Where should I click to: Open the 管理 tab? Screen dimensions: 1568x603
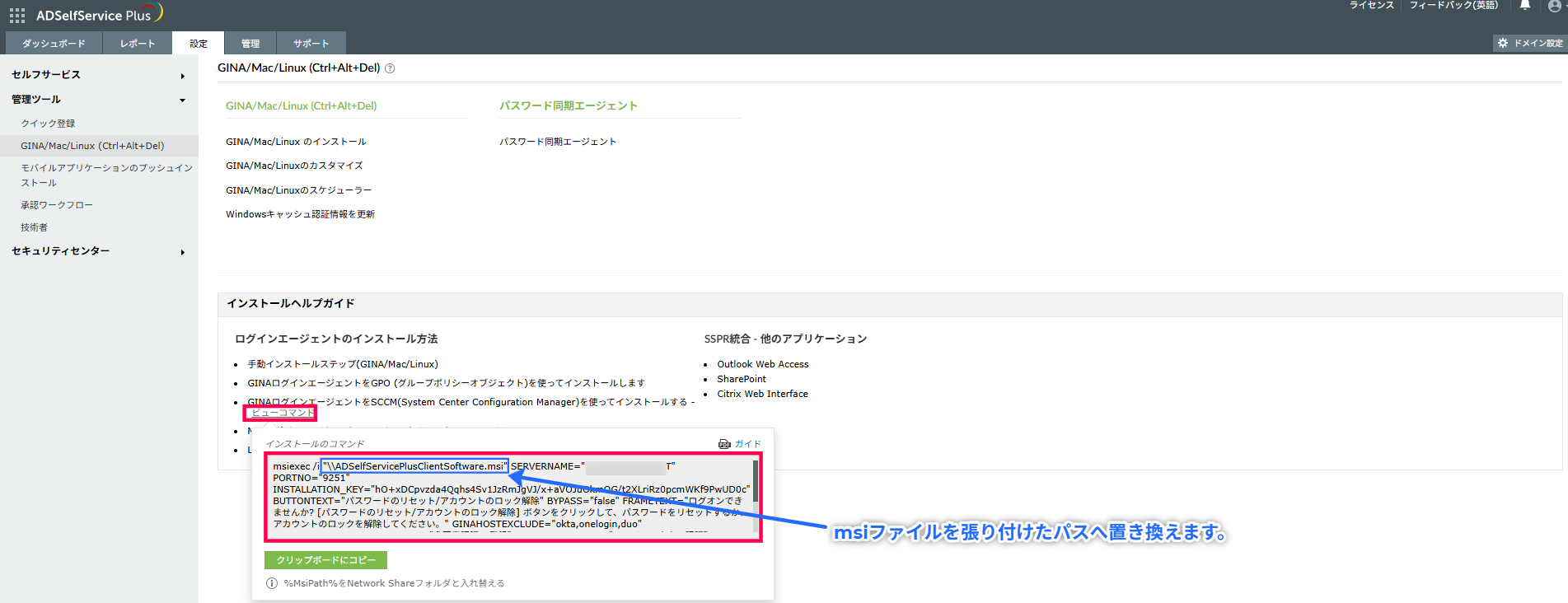pos(250,43)
